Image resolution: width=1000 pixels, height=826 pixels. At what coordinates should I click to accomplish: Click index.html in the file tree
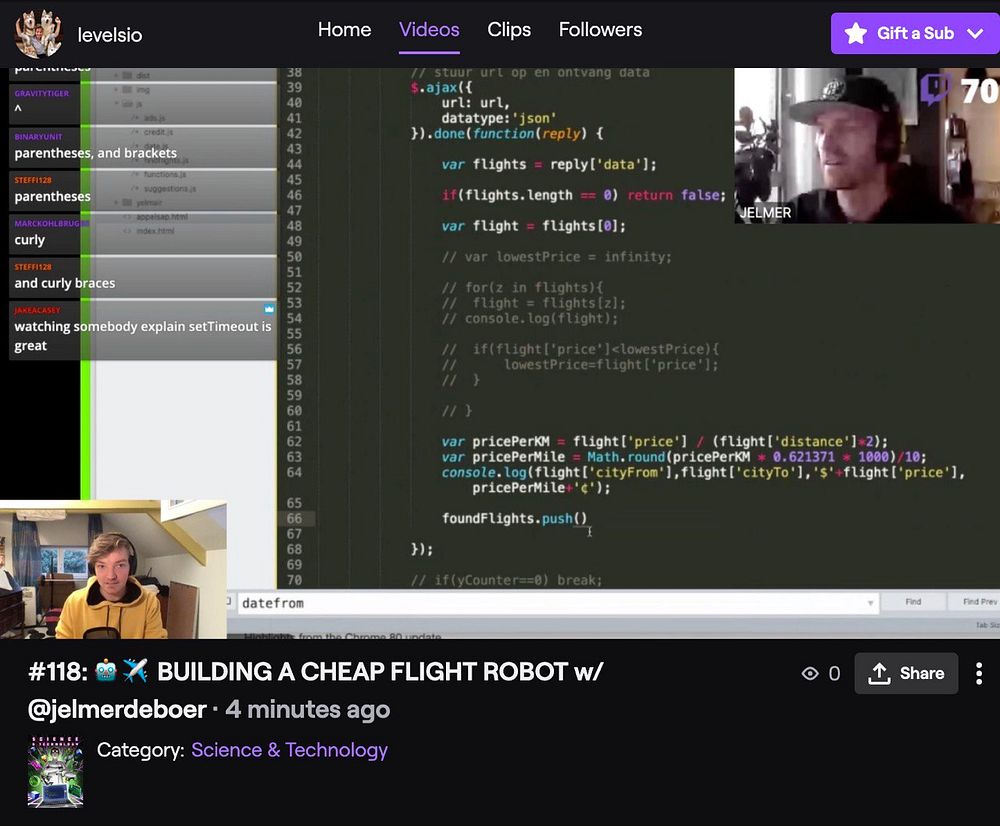point(155,231)
